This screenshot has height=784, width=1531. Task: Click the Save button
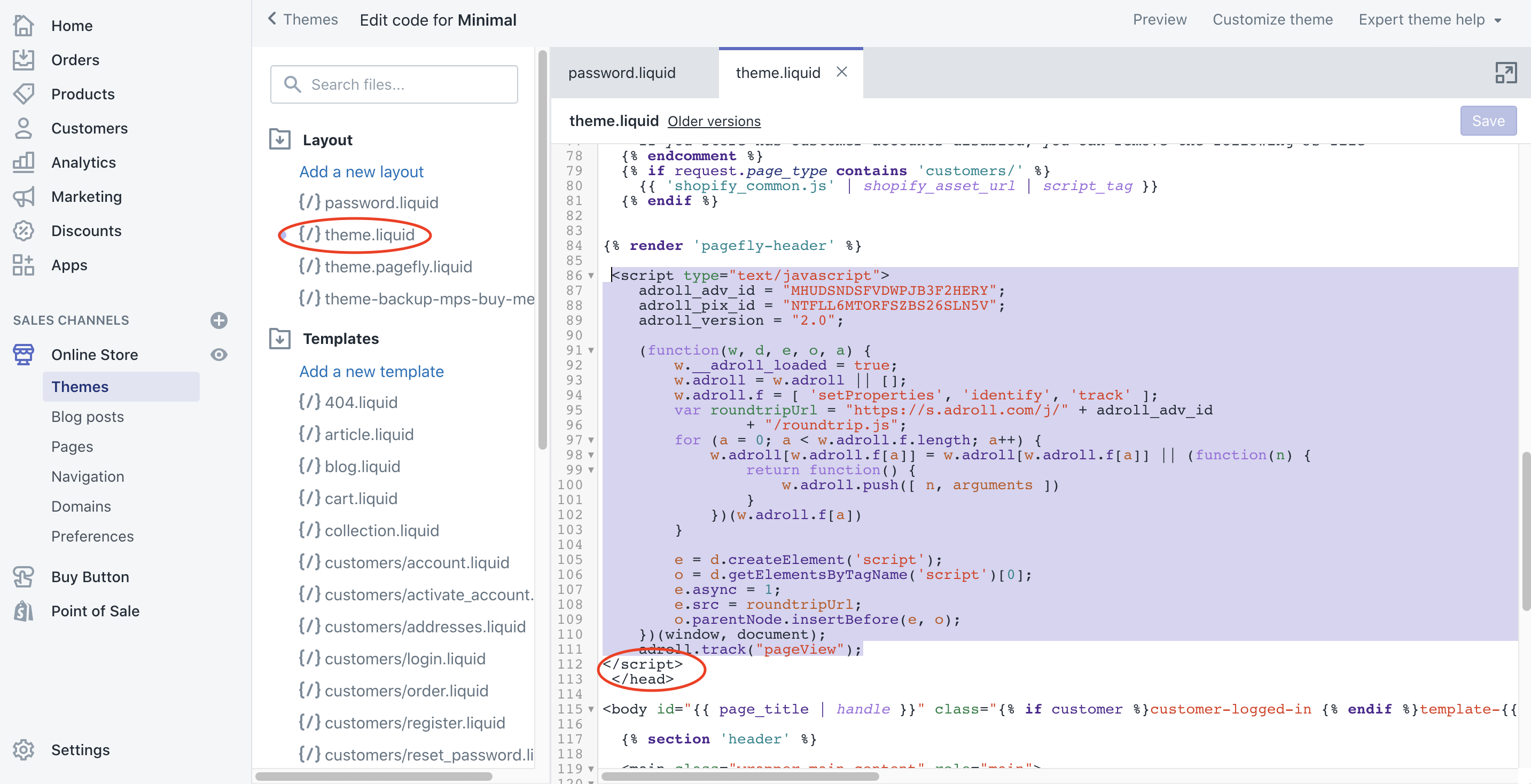tap(1488, 121)
